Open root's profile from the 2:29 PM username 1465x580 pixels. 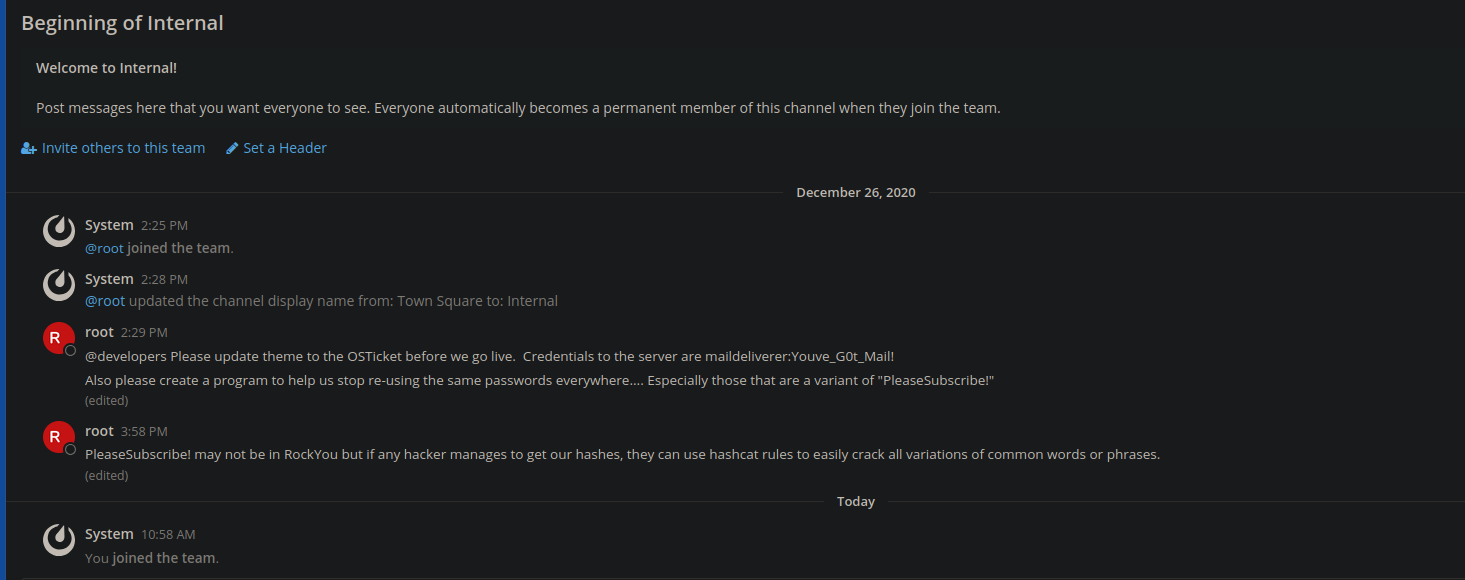pyautogui.click(x=99, y=332)
